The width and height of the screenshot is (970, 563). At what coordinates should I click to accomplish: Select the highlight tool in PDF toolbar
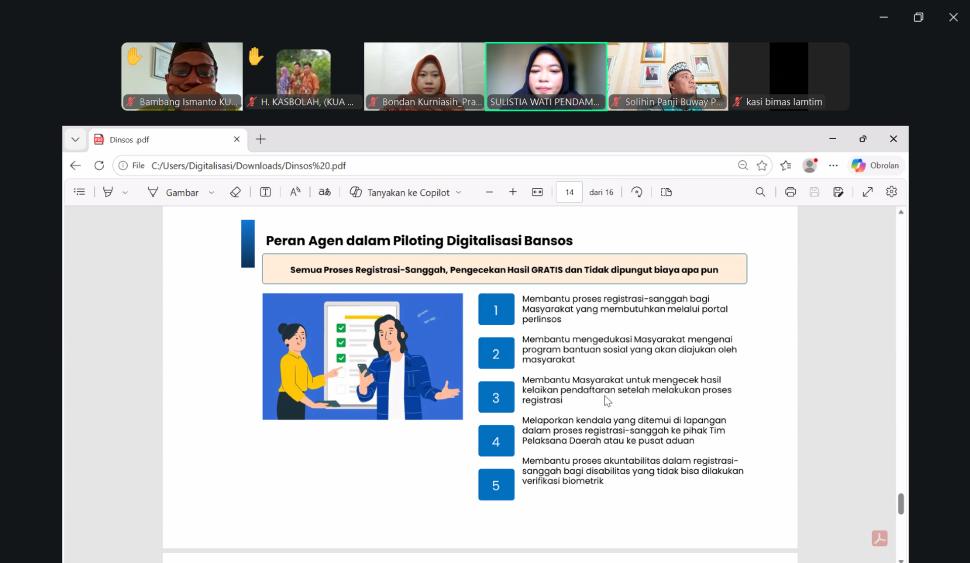(x=108, y=192)
